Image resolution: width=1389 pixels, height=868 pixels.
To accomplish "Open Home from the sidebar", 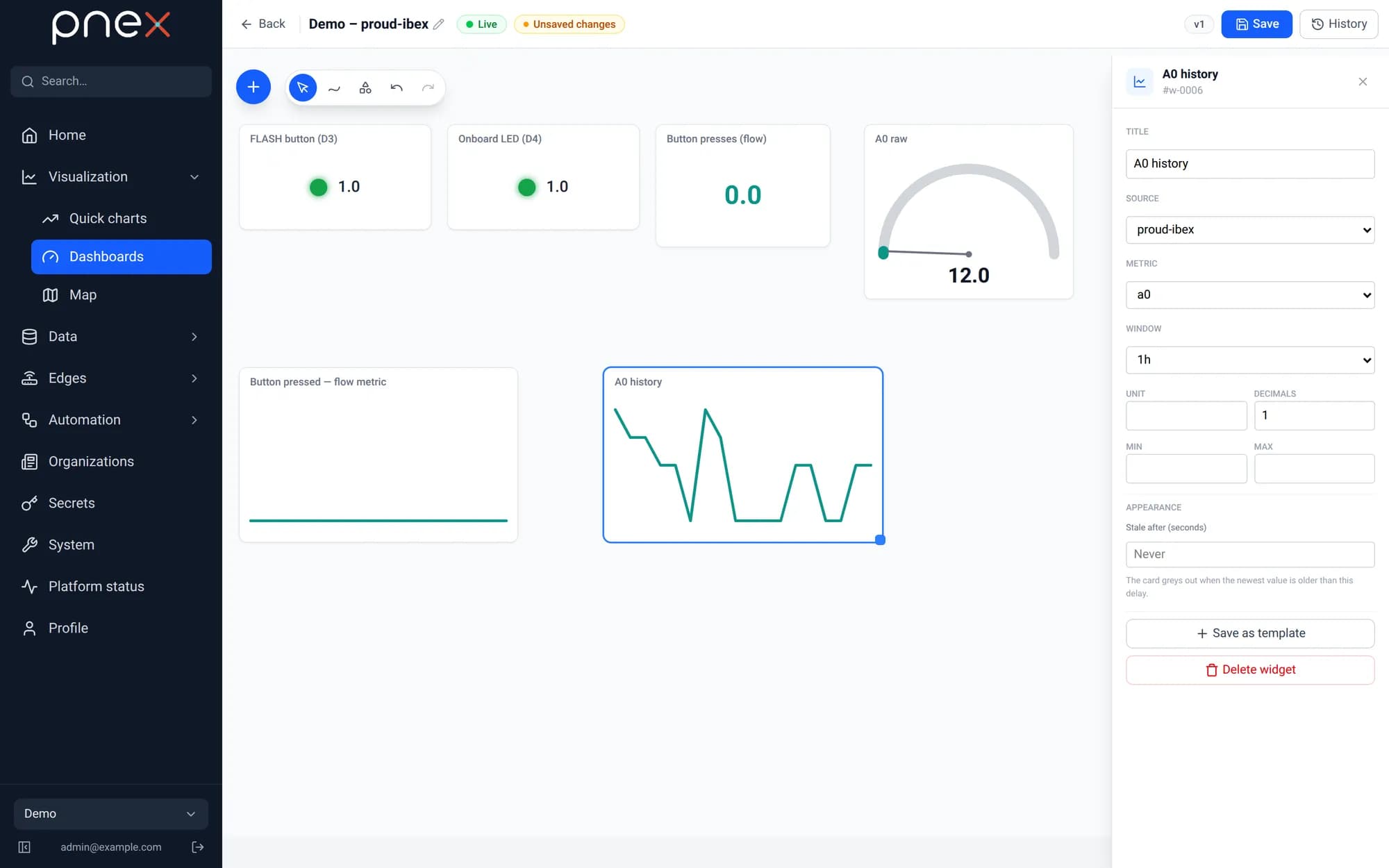I will 111,135.
